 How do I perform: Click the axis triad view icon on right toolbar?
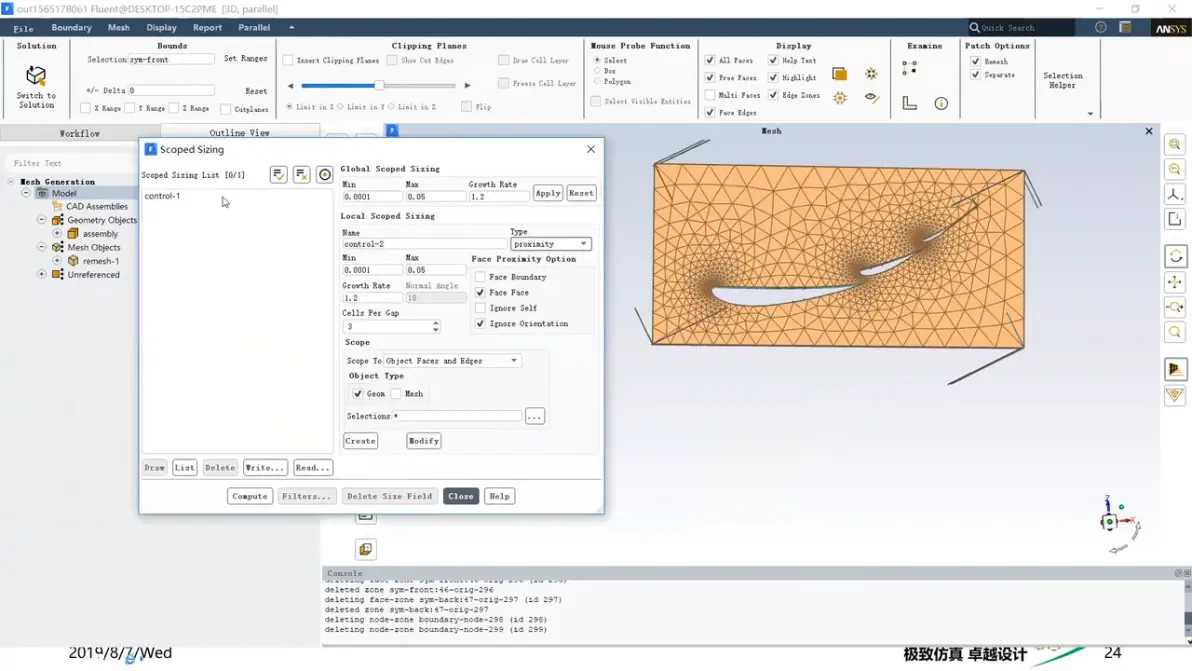1175,195
